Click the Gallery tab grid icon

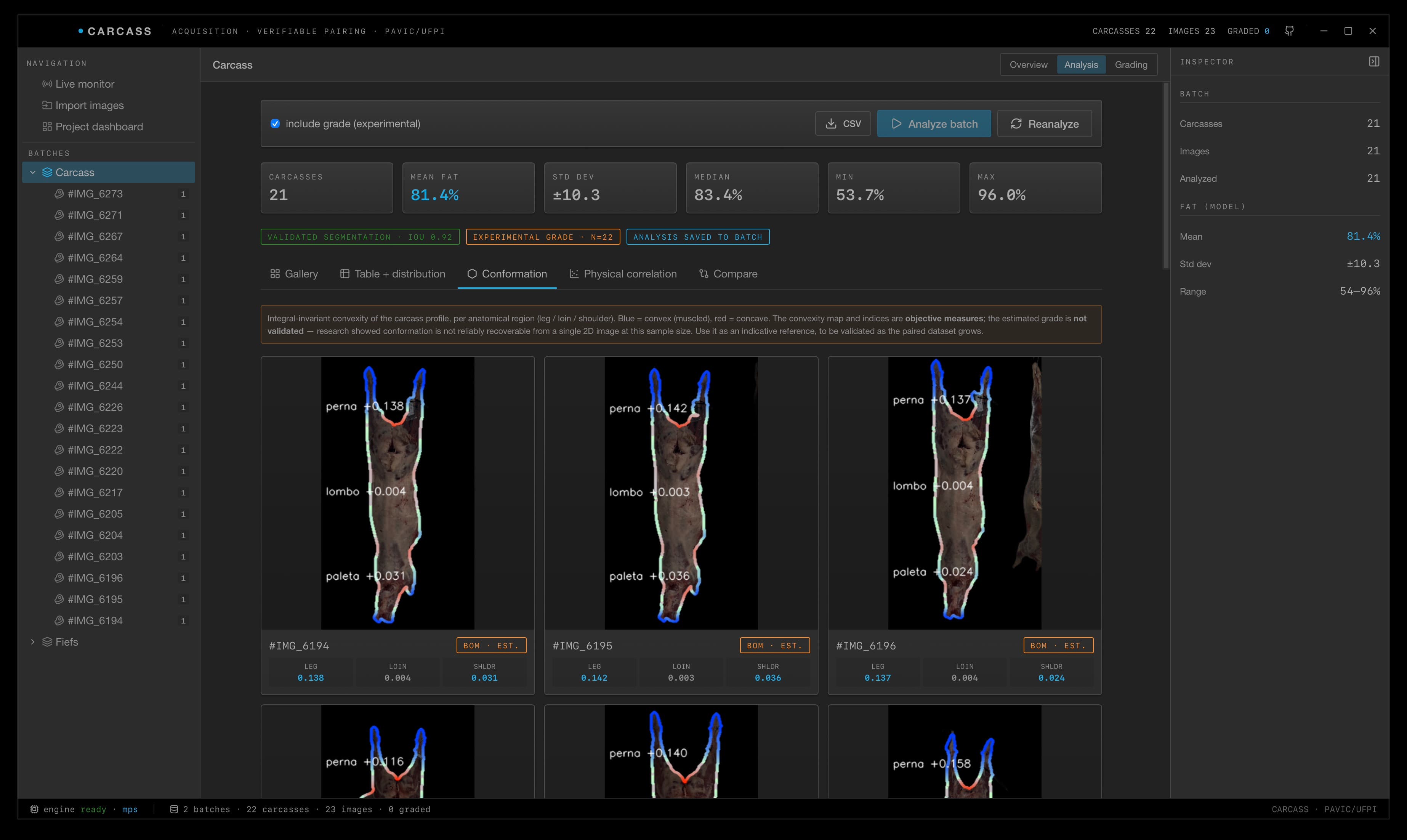click(275, 274)
